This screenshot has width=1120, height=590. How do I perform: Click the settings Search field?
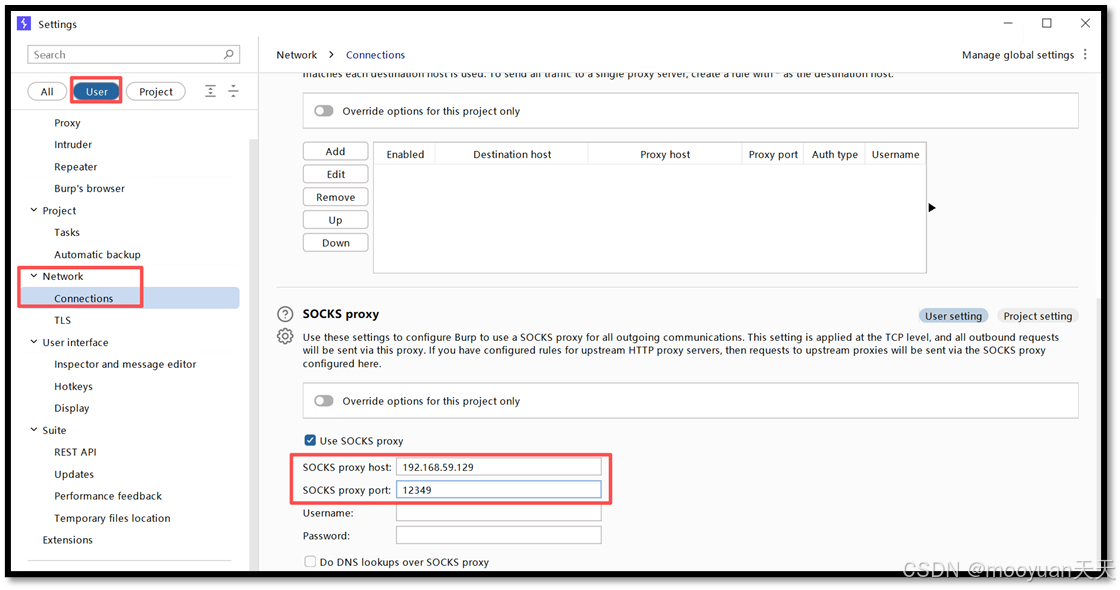134,54
